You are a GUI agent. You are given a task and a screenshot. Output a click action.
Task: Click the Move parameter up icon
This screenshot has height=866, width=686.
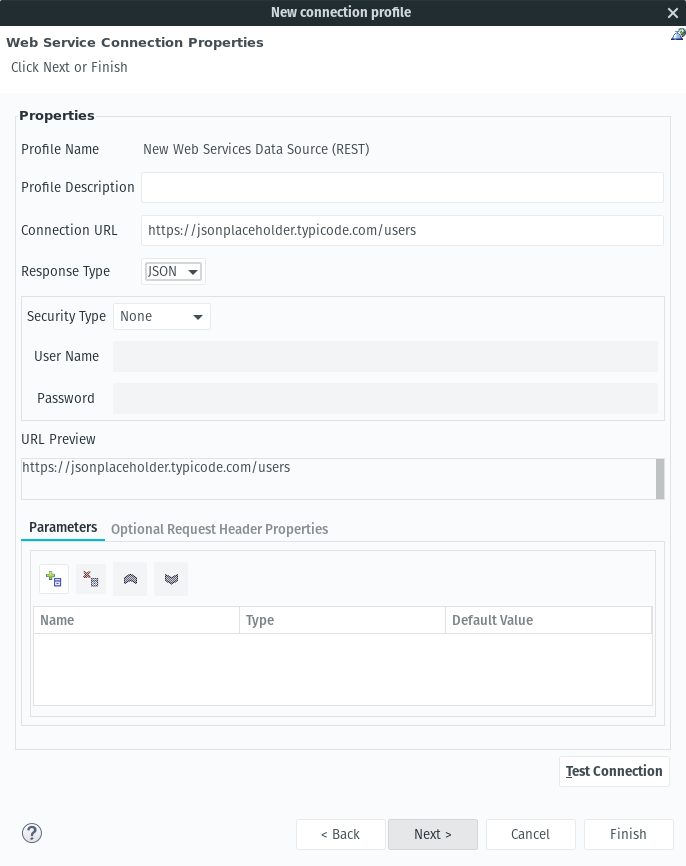tap(130, 579)
